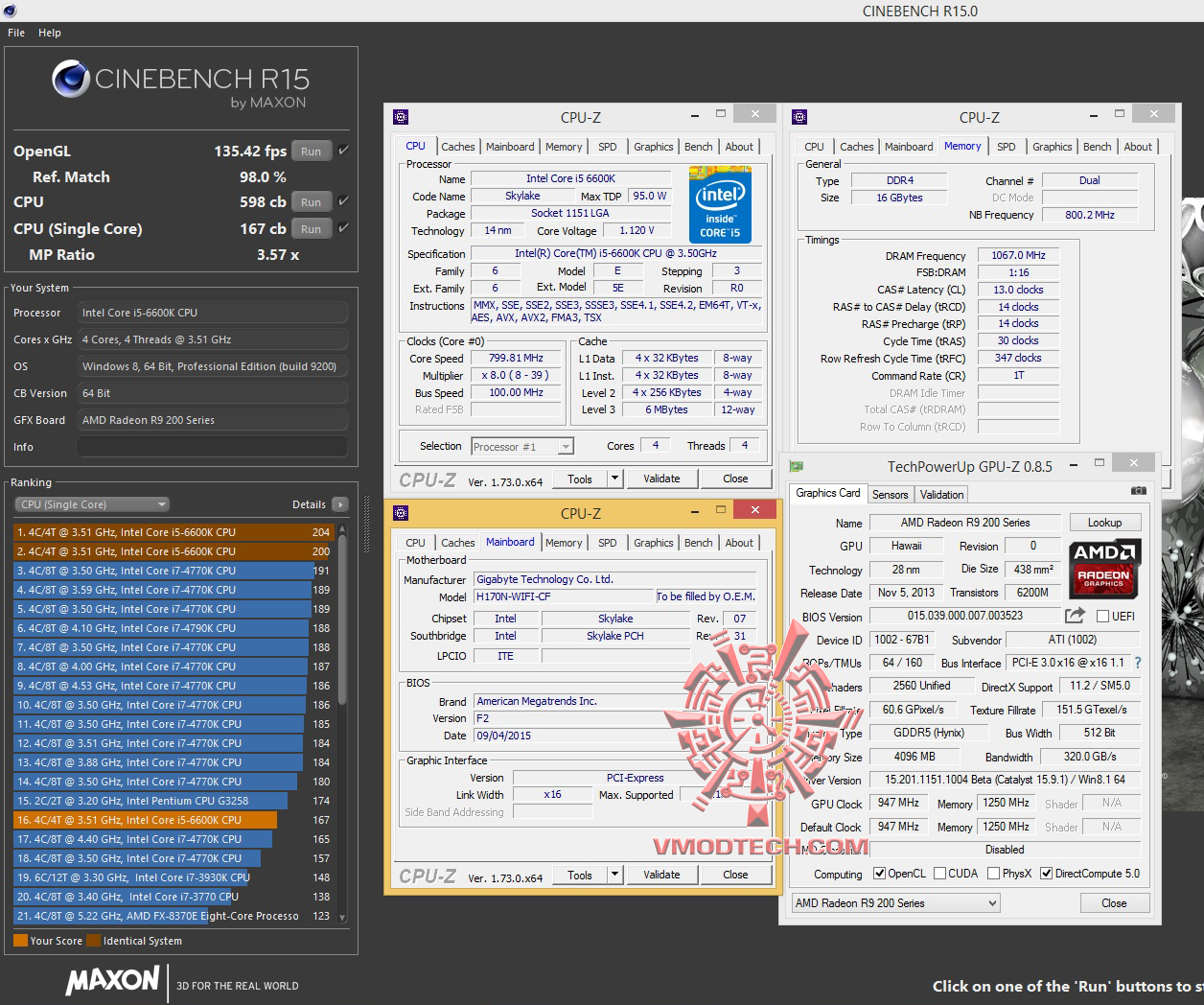
Task: Open the CPU (Single Core) ranking dropdown
Action: (x=92, y=504)
